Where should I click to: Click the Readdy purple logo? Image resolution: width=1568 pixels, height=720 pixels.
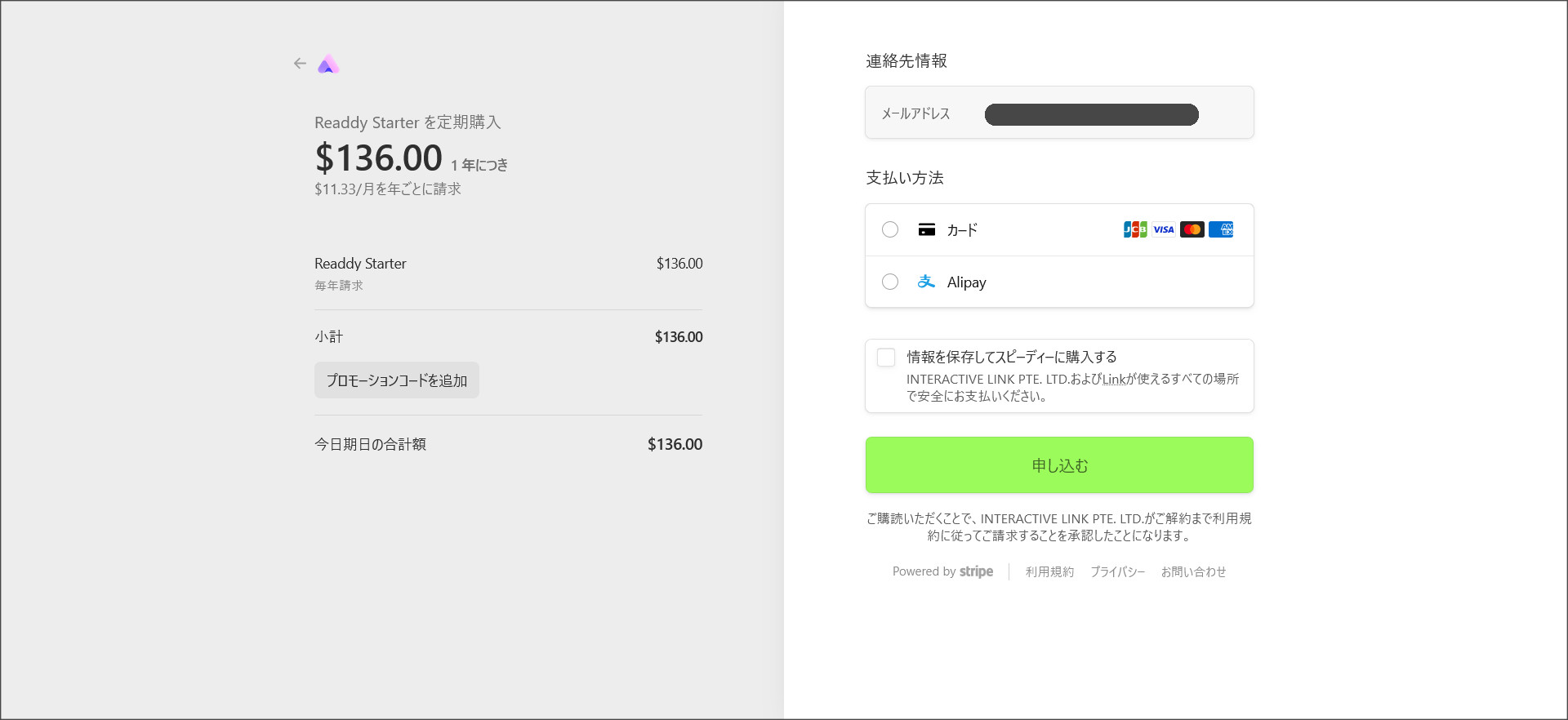(328, 64)
